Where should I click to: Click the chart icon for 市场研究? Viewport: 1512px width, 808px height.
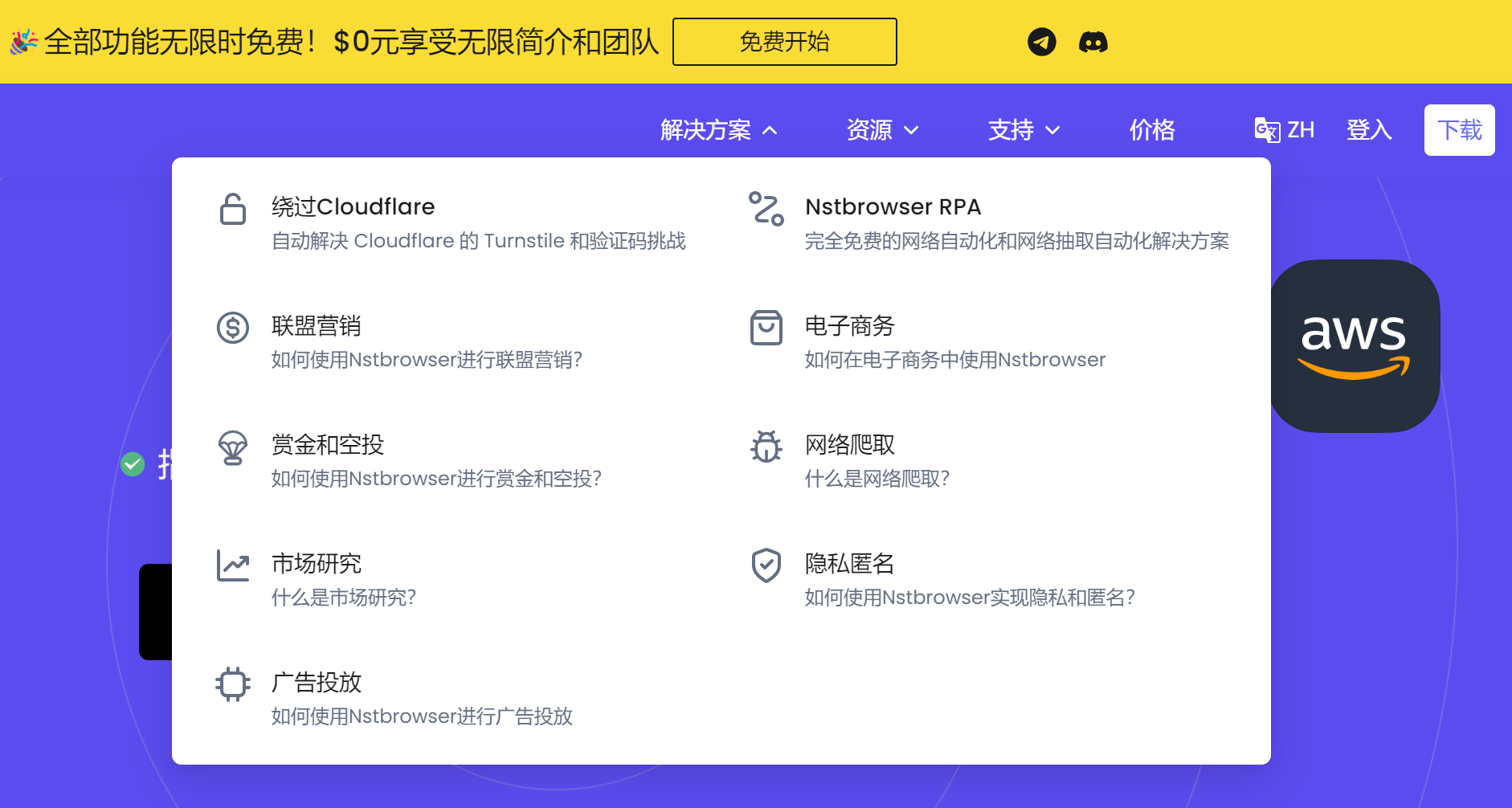tap(233, 565)
